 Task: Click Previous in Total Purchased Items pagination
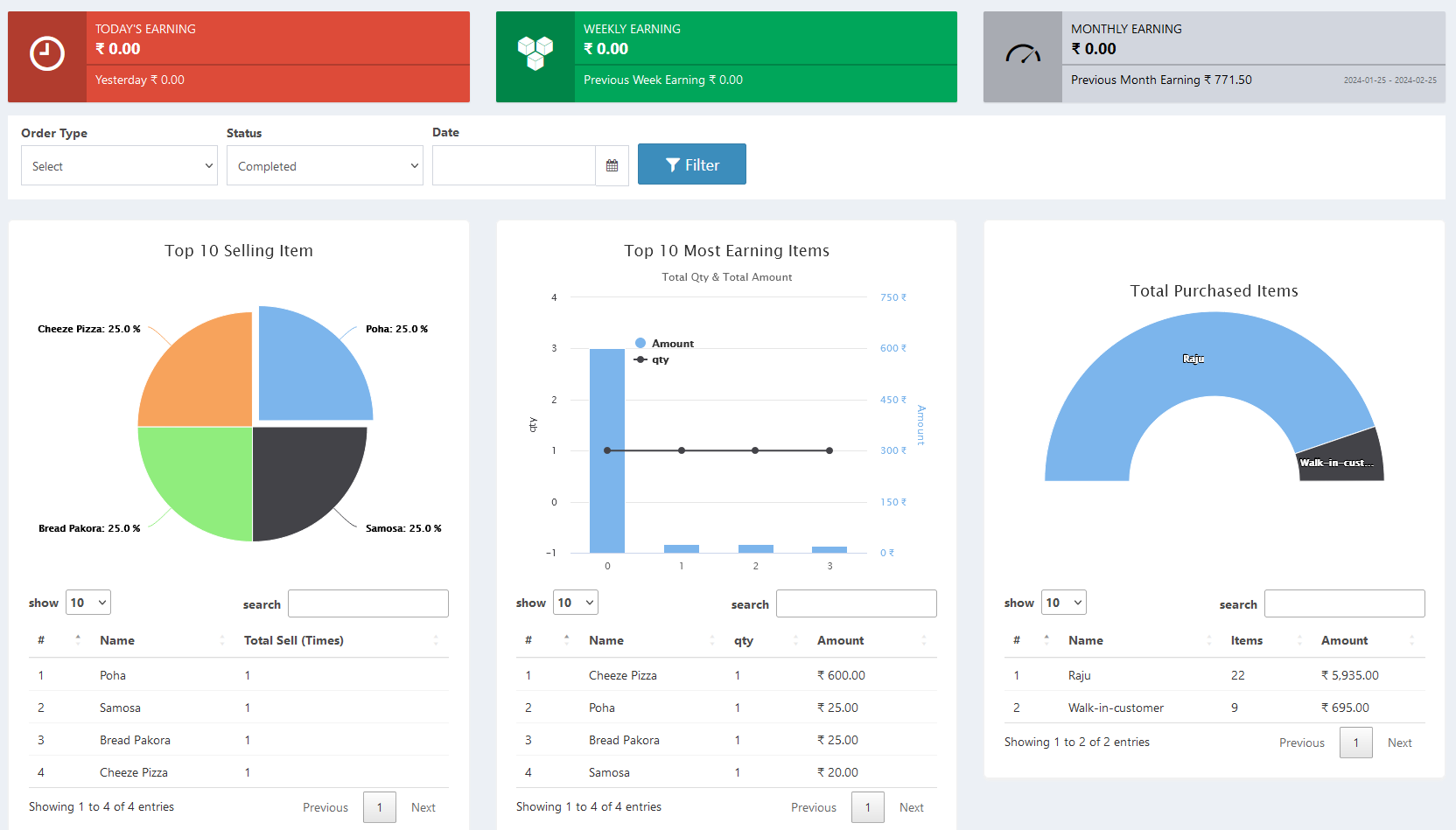click(1301, 743)
